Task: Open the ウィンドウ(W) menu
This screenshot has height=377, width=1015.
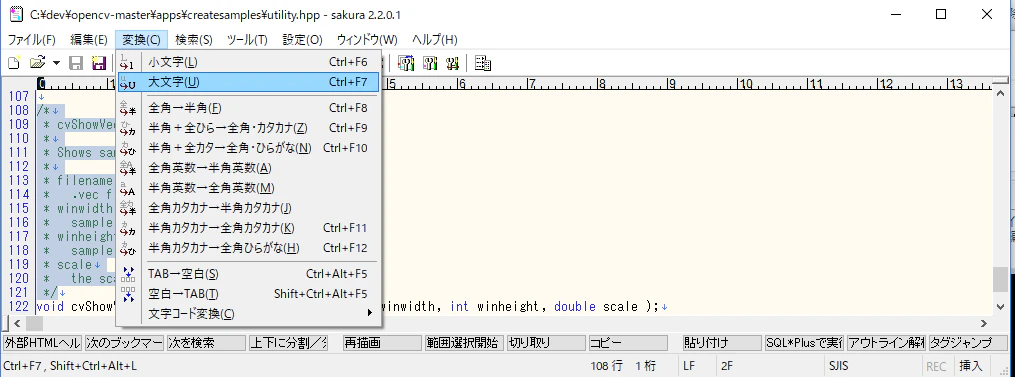Action: (x=367, y=40)
